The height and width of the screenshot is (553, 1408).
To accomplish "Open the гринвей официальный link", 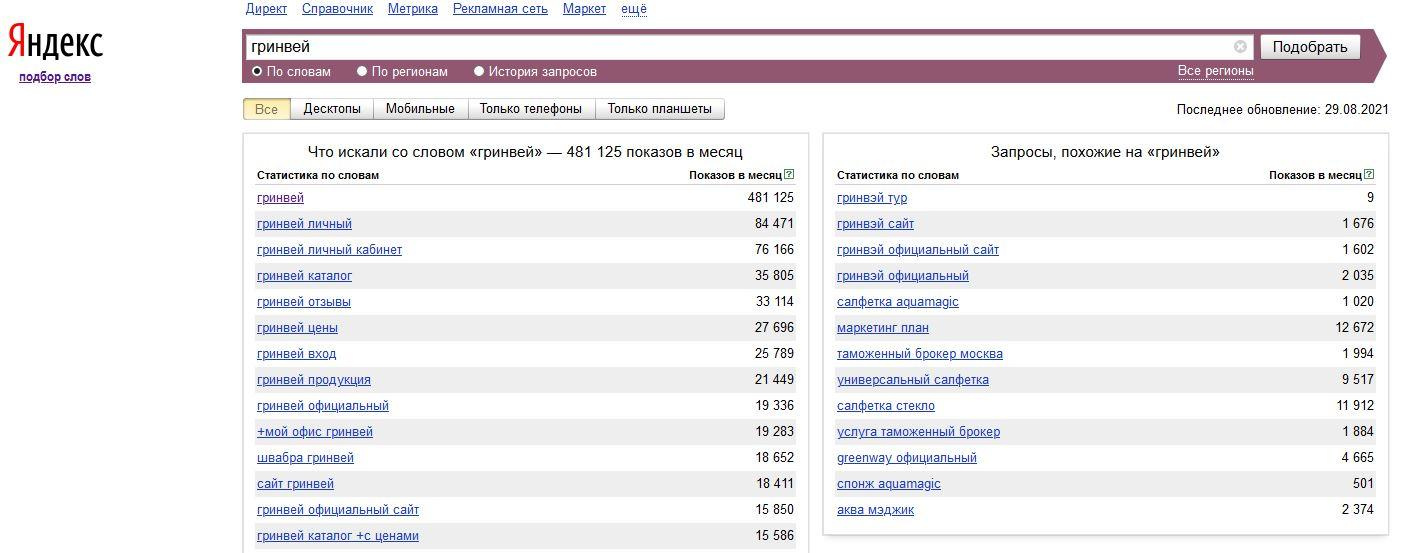I will [x=323, y=406].
